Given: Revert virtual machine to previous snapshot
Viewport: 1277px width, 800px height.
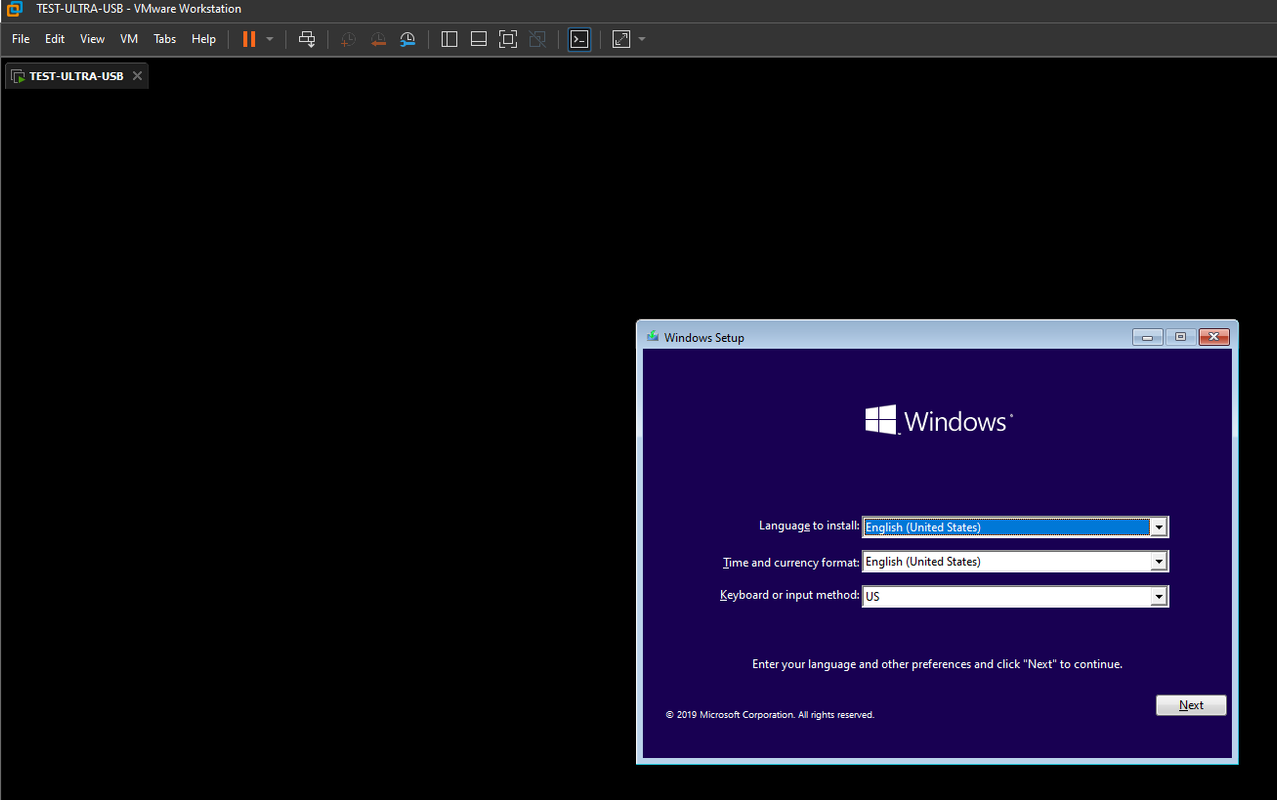Looking at the screenshot, I should click(x=378, y=39).
